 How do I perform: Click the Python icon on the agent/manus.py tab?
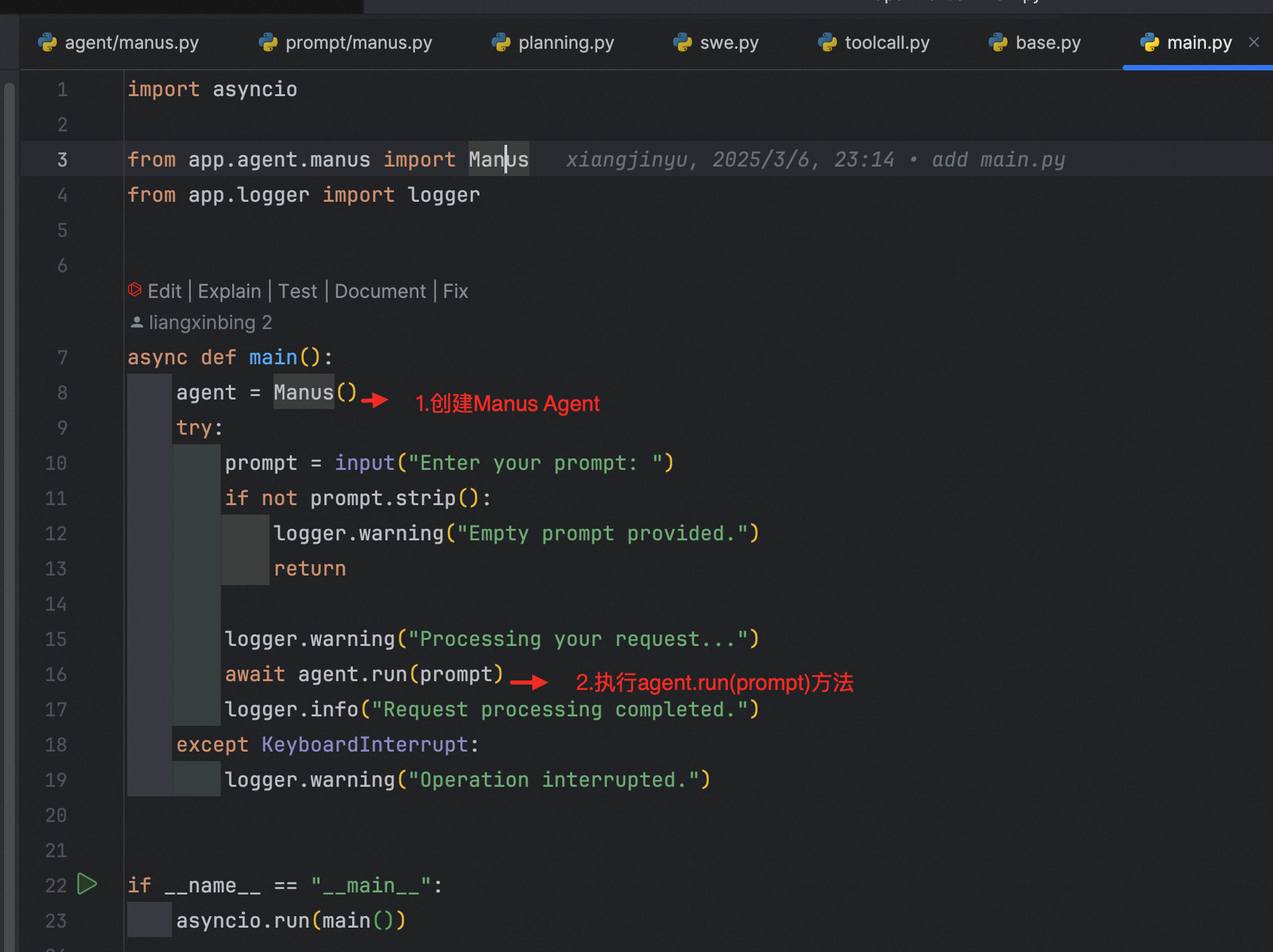(x=46, y=42)
